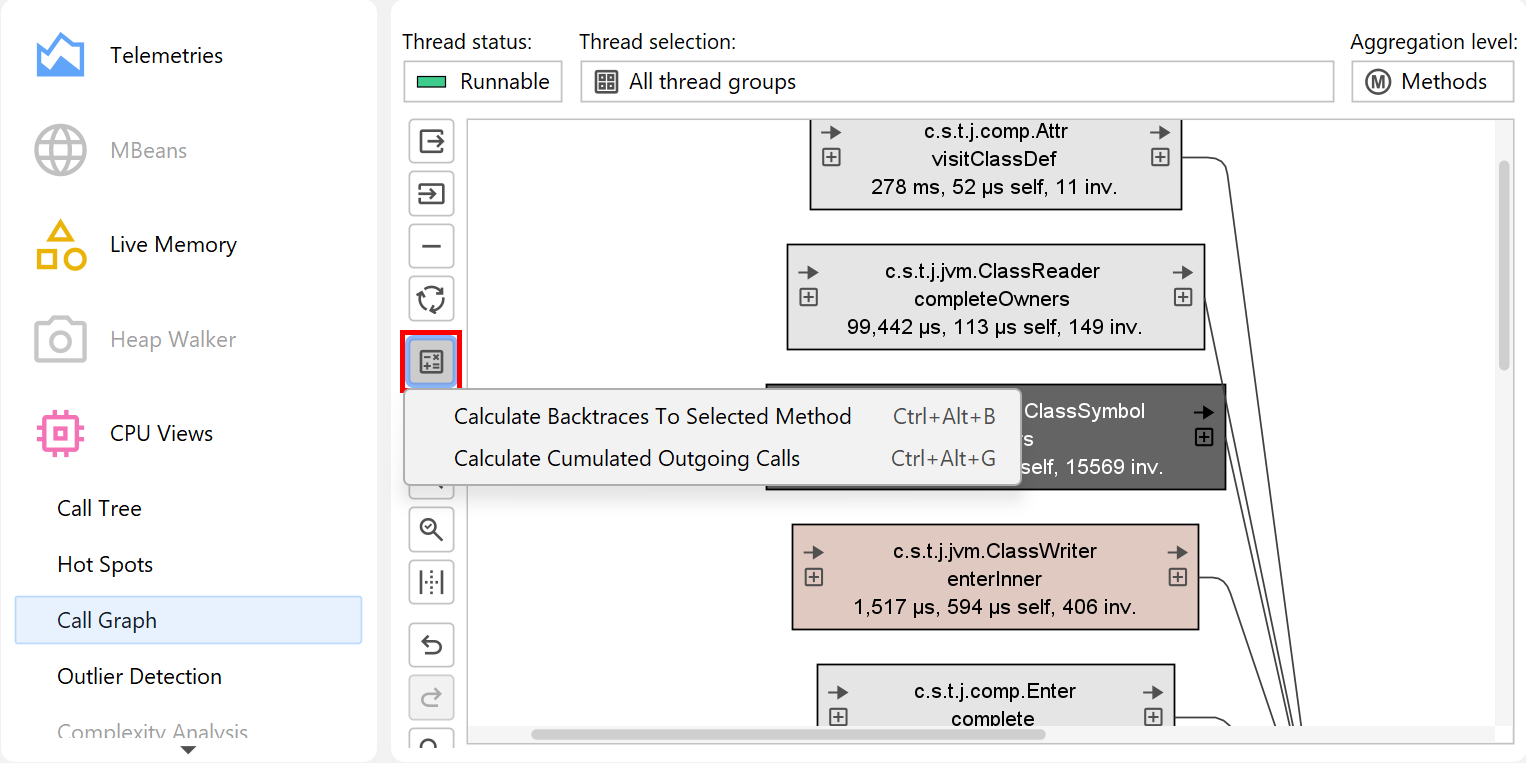Open the Live Memory section
Screen dimensions: 1526x763
[x=173, y=245]
